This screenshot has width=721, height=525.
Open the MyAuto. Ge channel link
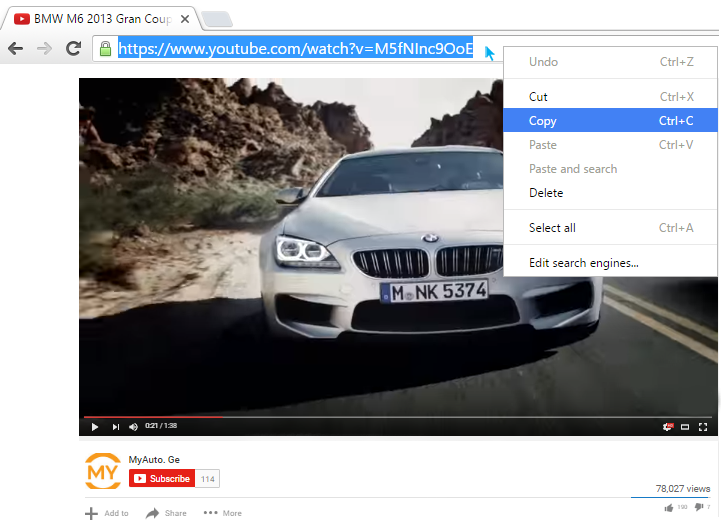(x=154, y=459)
